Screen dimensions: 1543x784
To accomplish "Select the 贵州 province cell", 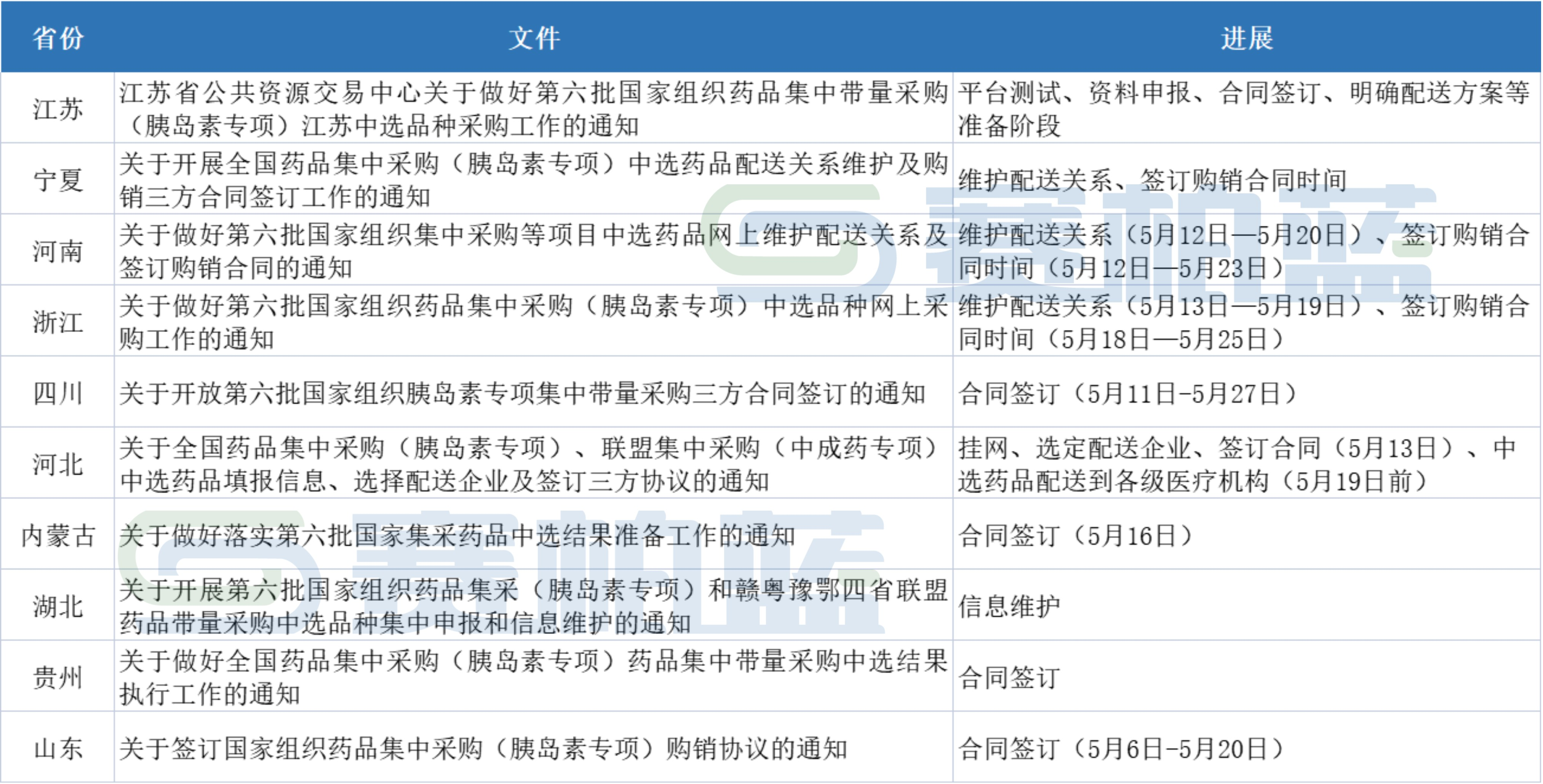I will [58, 676].
